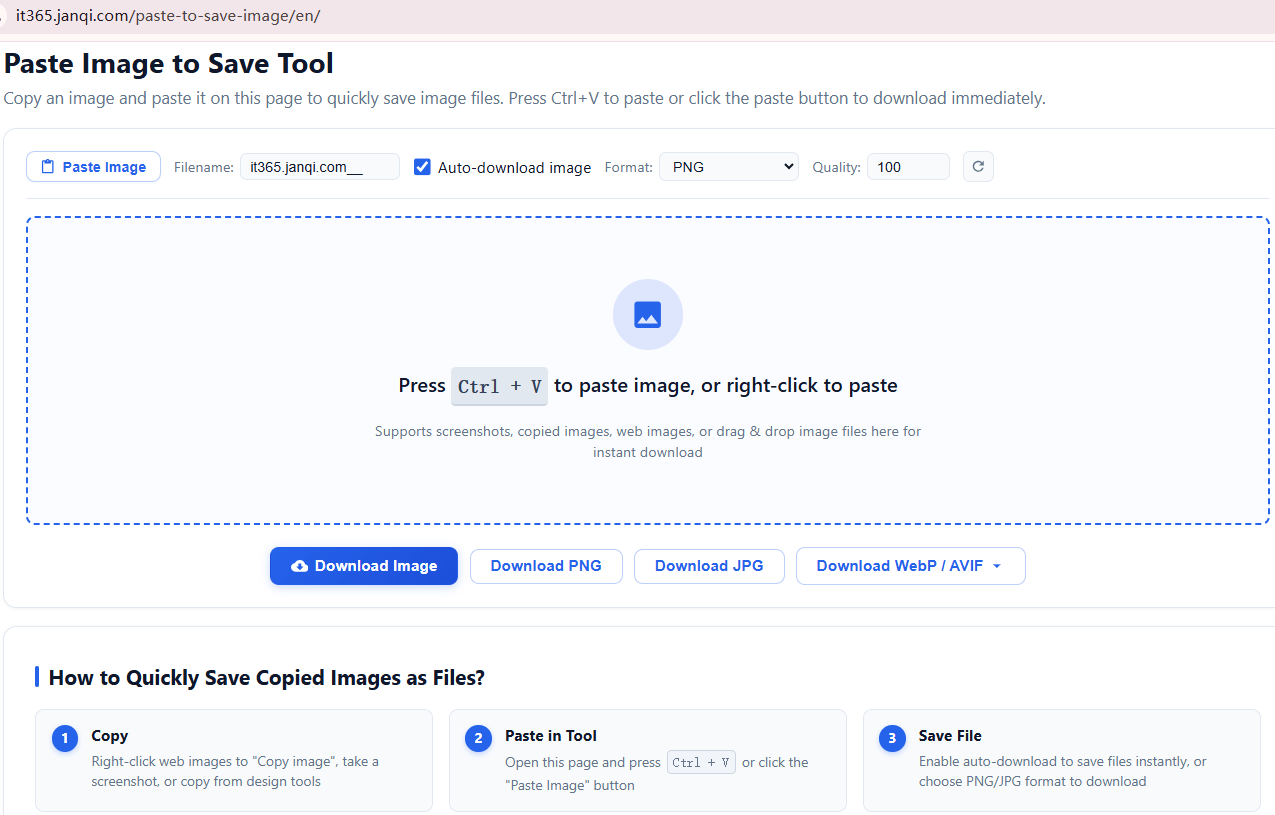This screenshot has height=815, width=1275.
Task: Click the picture icon in drop zone
Action: pyautogui.click(x=648, y=315)
